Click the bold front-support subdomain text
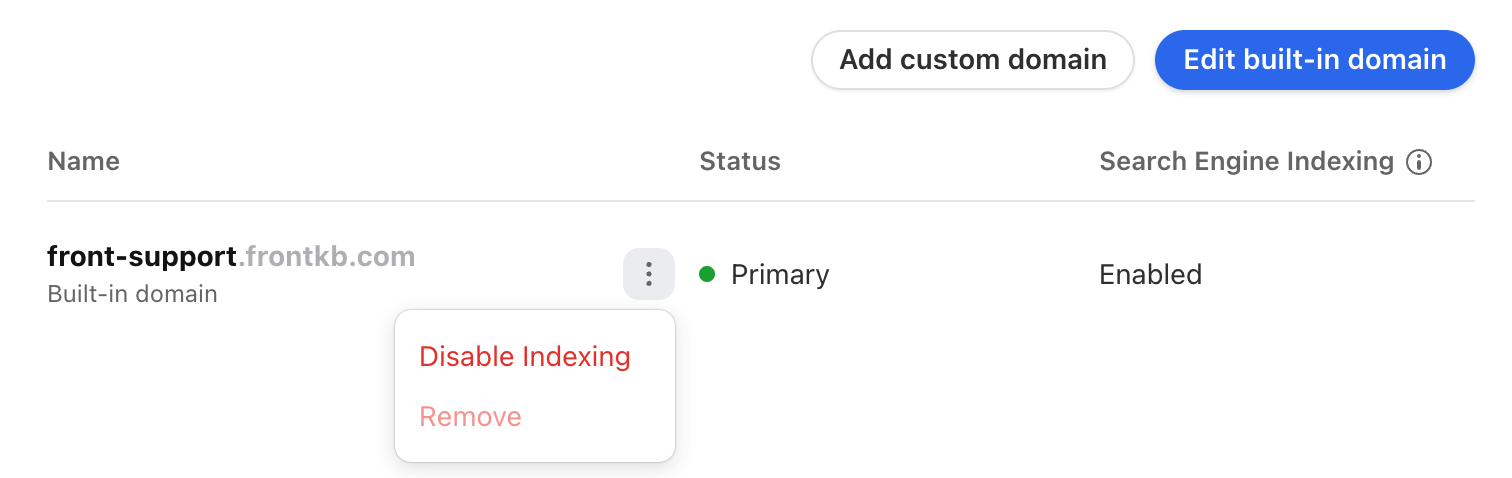The image size is (1512, 478). tap(142, 257)
